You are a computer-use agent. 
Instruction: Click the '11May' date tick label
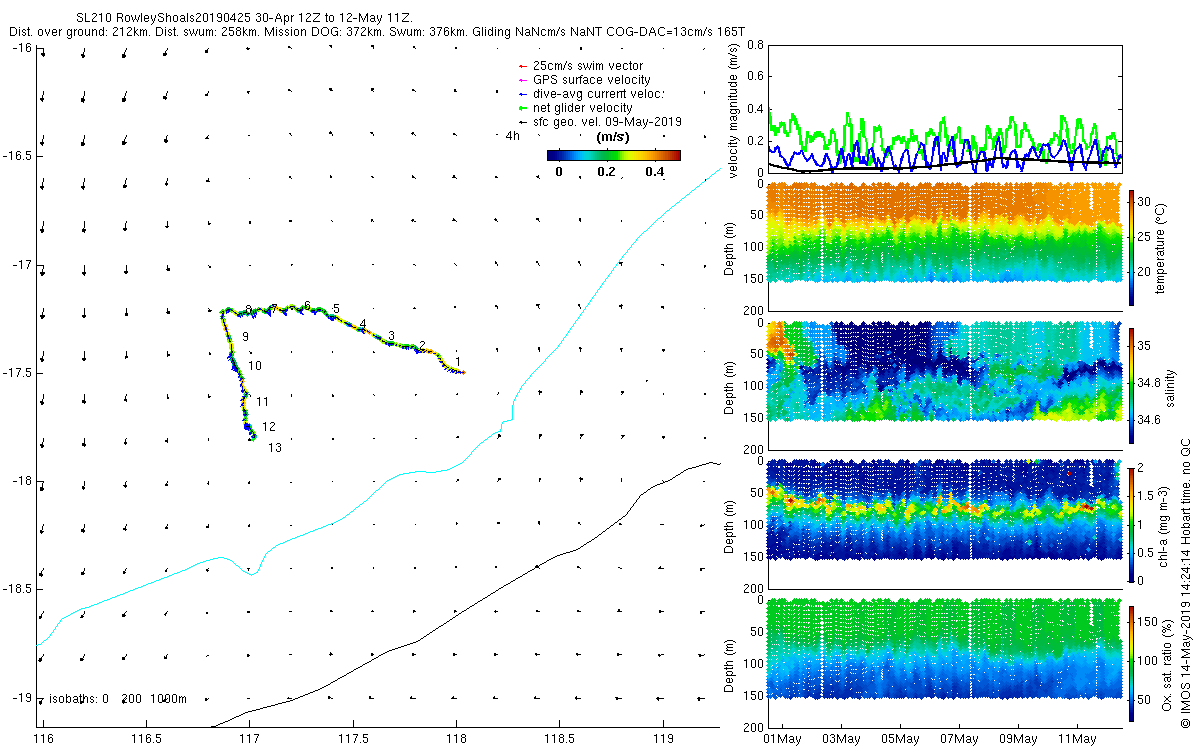[x=1078, y=738]
